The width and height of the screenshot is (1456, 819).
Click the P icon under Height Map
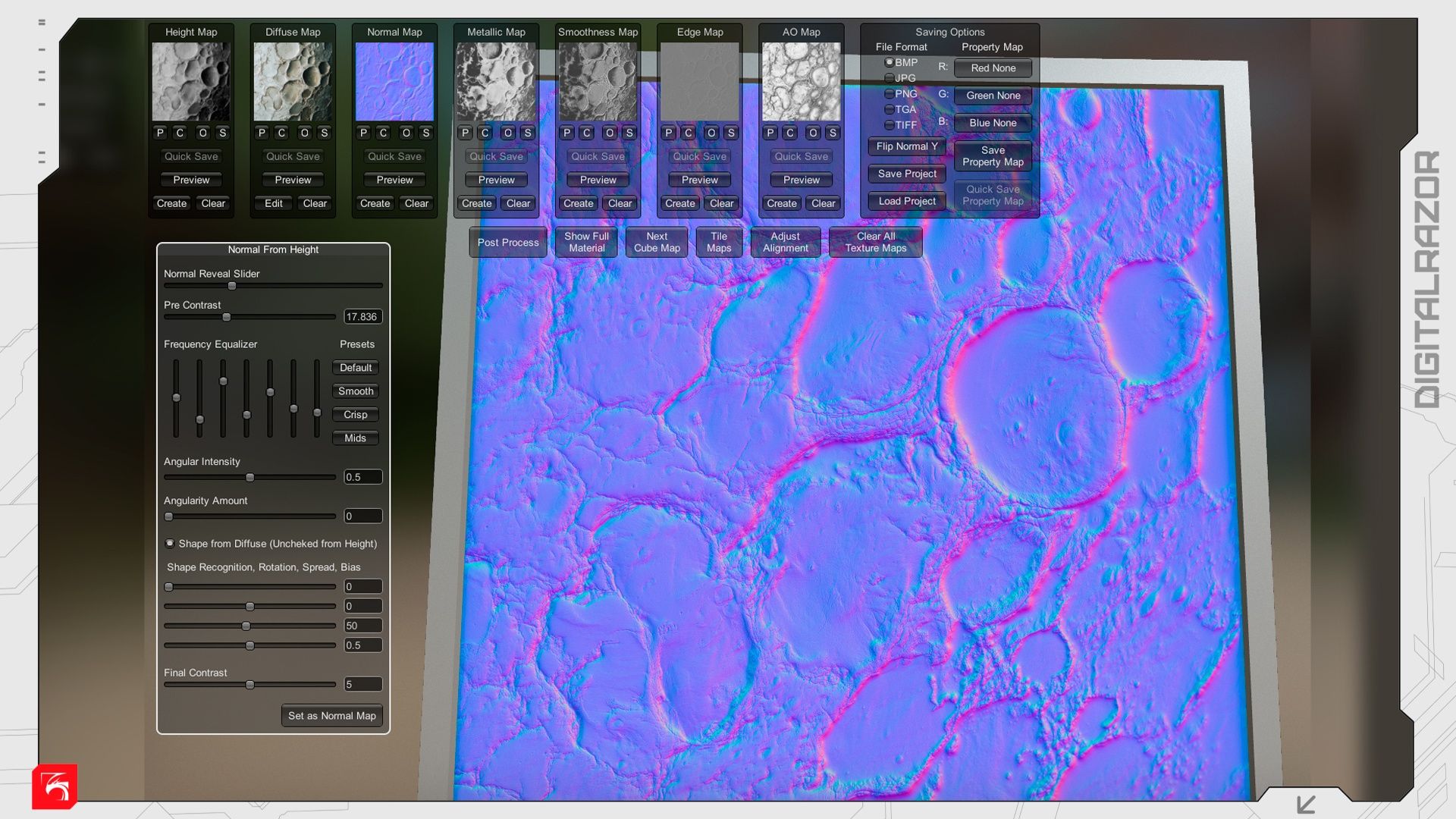tap(160, 133)
